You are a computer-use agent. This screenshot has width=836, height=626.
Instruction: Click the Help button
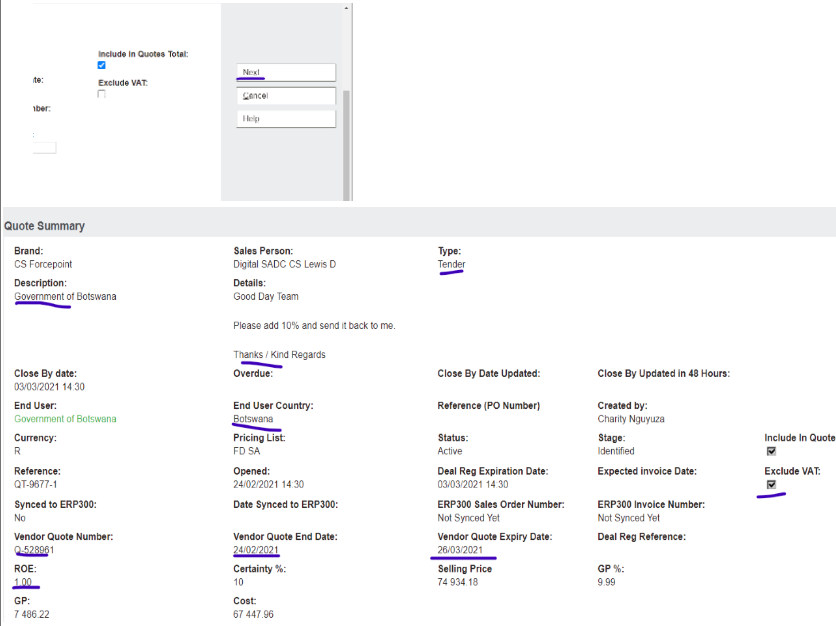click(x=286, y=119)
